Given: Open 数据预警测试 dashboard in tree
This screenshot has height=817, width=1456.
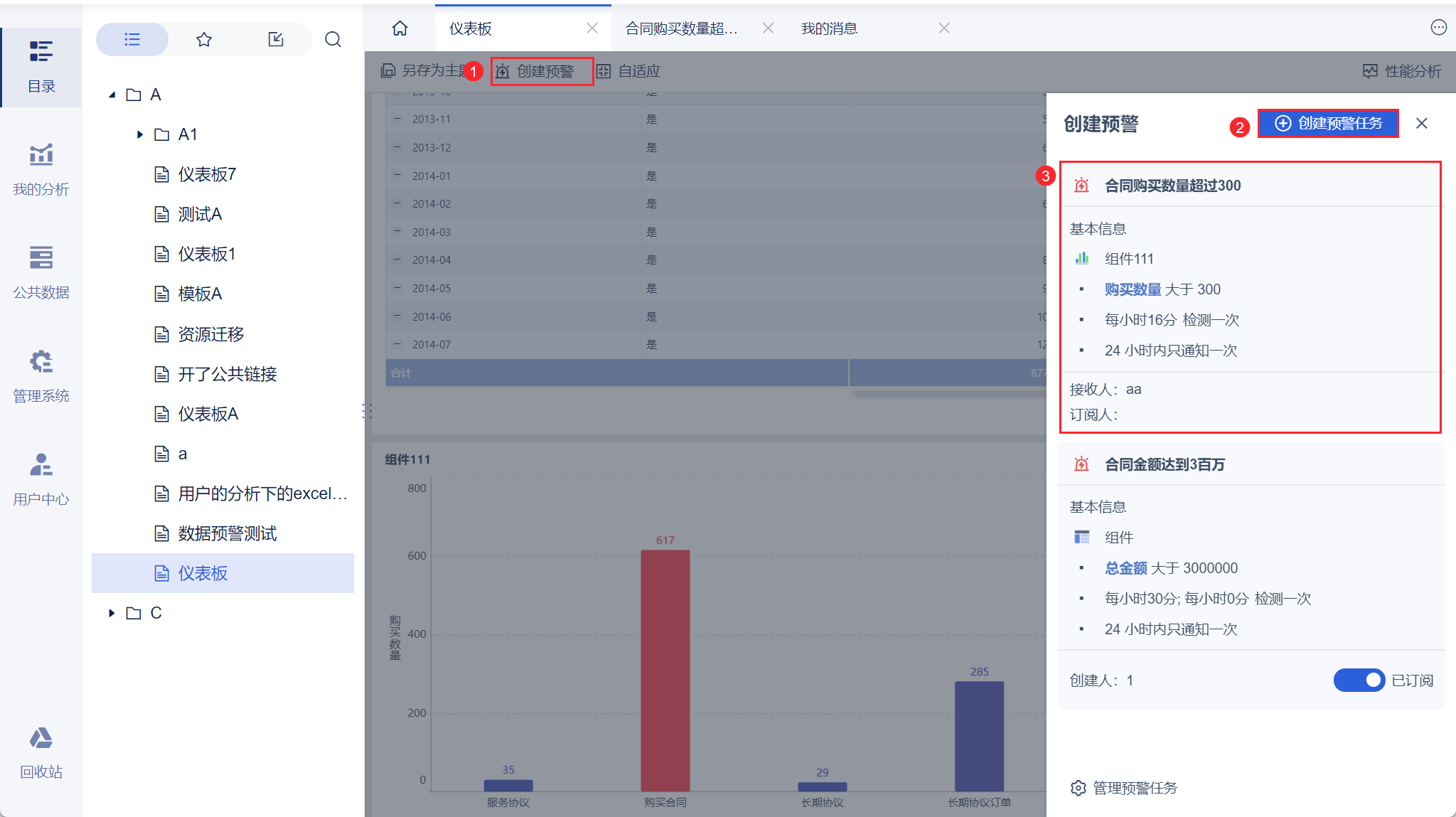Looking at the screenshot, I should (x=227, y=533).
